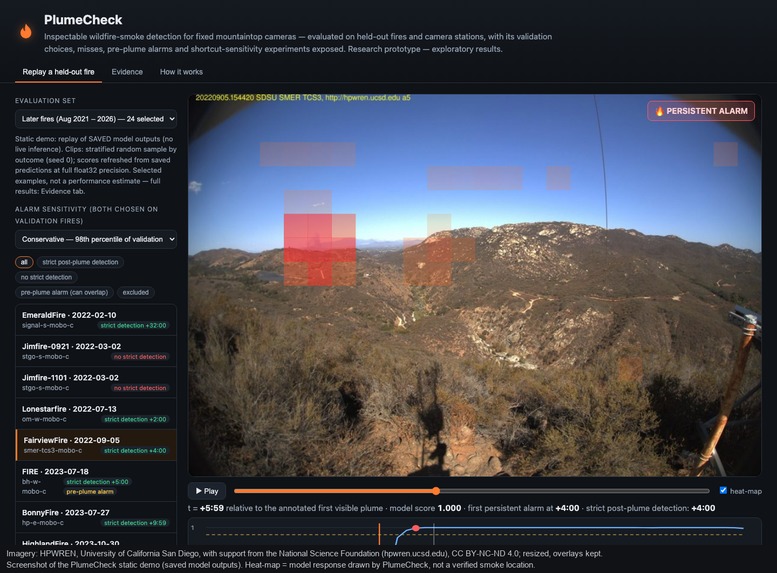Viewport: 777px width, 573px height.
Task: Click the PlumeCheck flame logo icon
Action: point(26,31)
